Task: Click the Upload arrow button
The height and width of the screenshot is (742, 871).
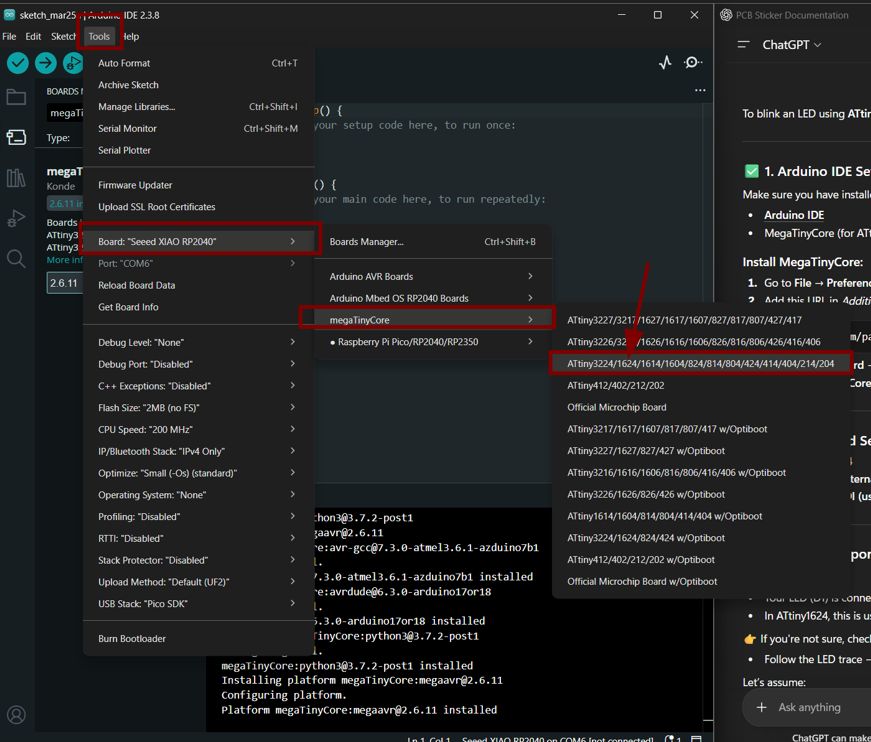Action: 46,63
